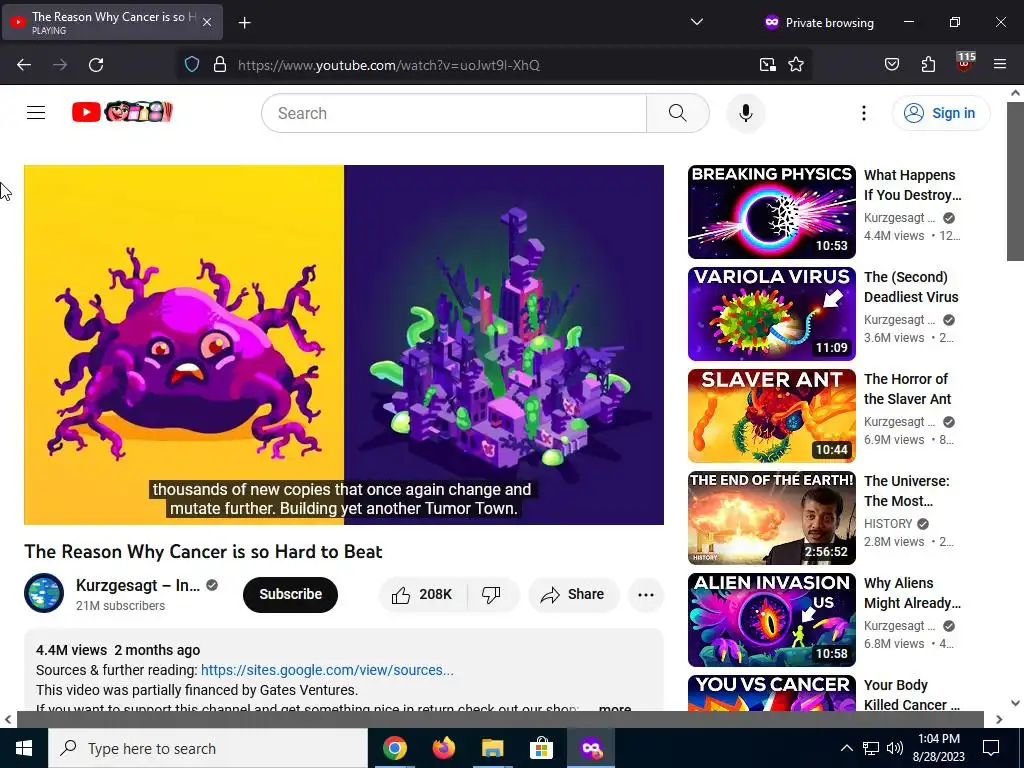Image resolution: width=1024 pixels, height=768 pixels.
Task: Open Microsoft Store from taskbar
Action: pos(541,748)
